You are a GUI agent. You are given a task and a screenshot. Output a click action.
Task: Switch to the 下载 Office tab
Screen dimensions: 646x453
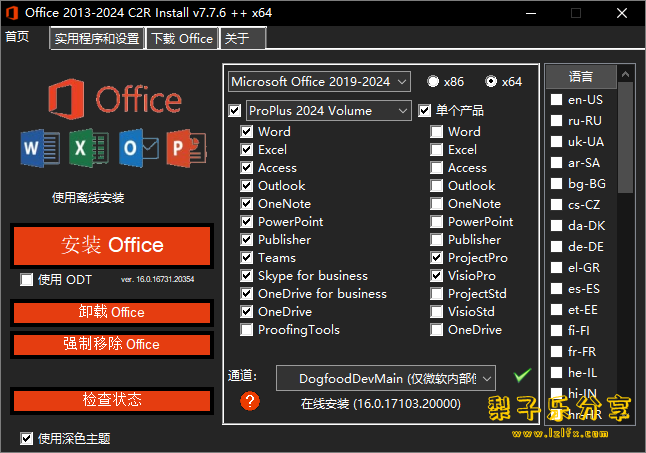182,39
